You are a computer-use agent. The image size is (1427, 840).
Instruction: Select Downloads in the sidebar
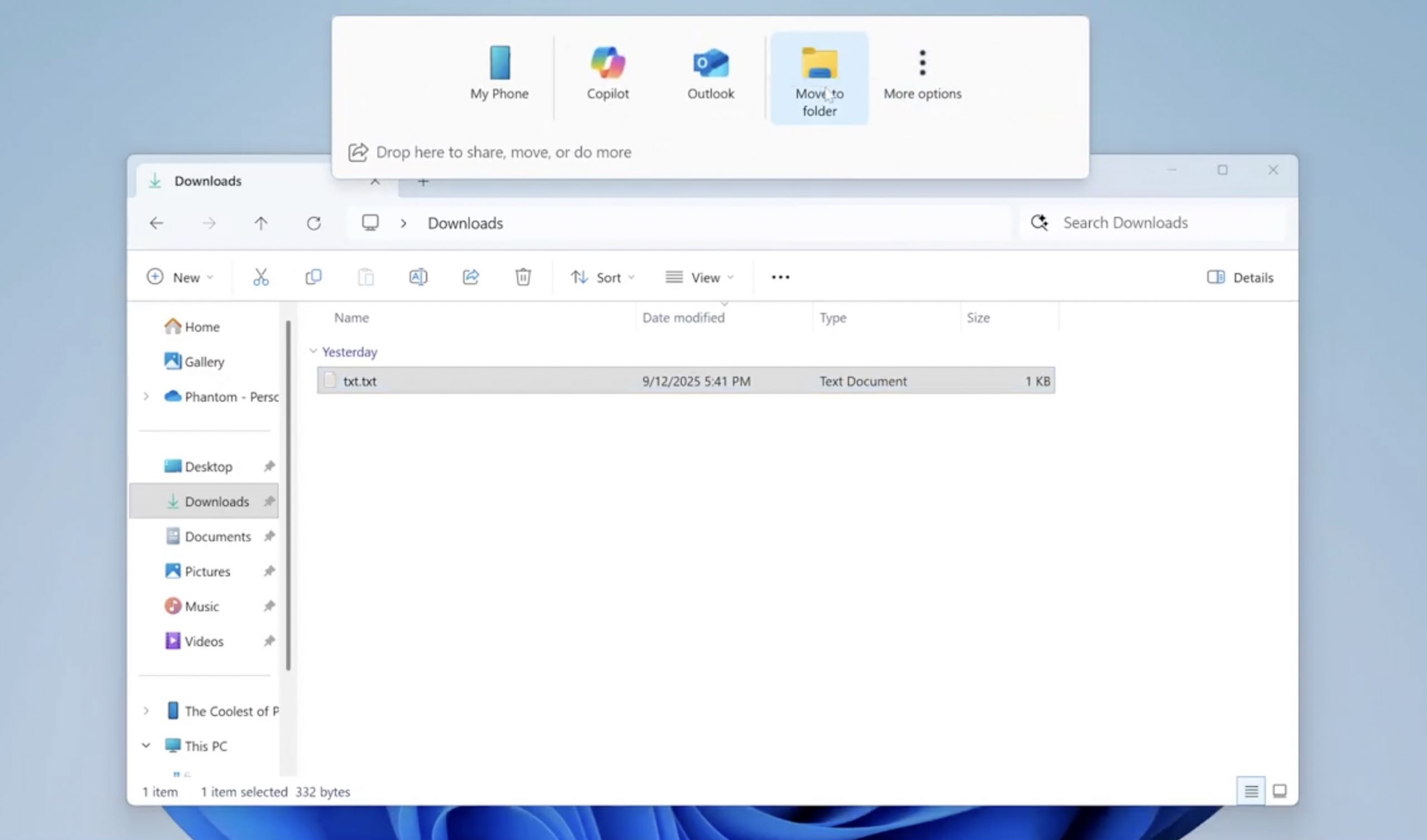(x=204, y=501)
